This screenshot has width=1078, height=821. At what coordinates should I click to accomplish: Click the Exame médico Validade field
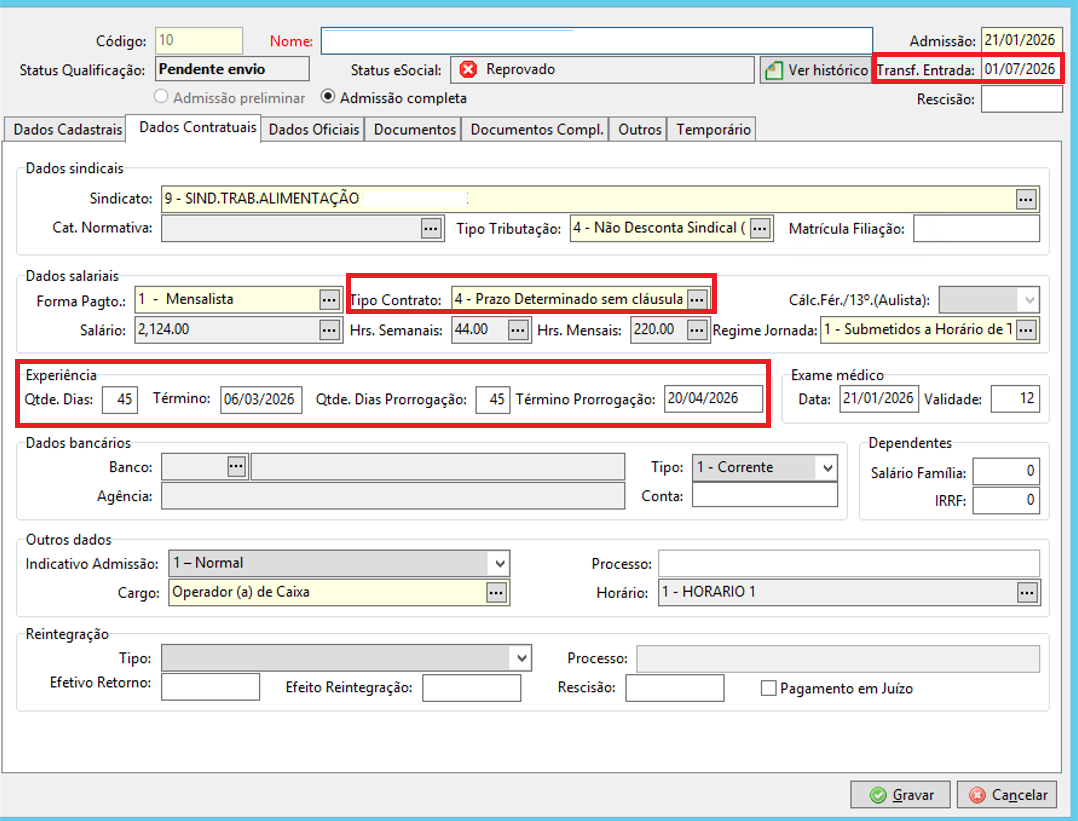(x=1015, y=399)
